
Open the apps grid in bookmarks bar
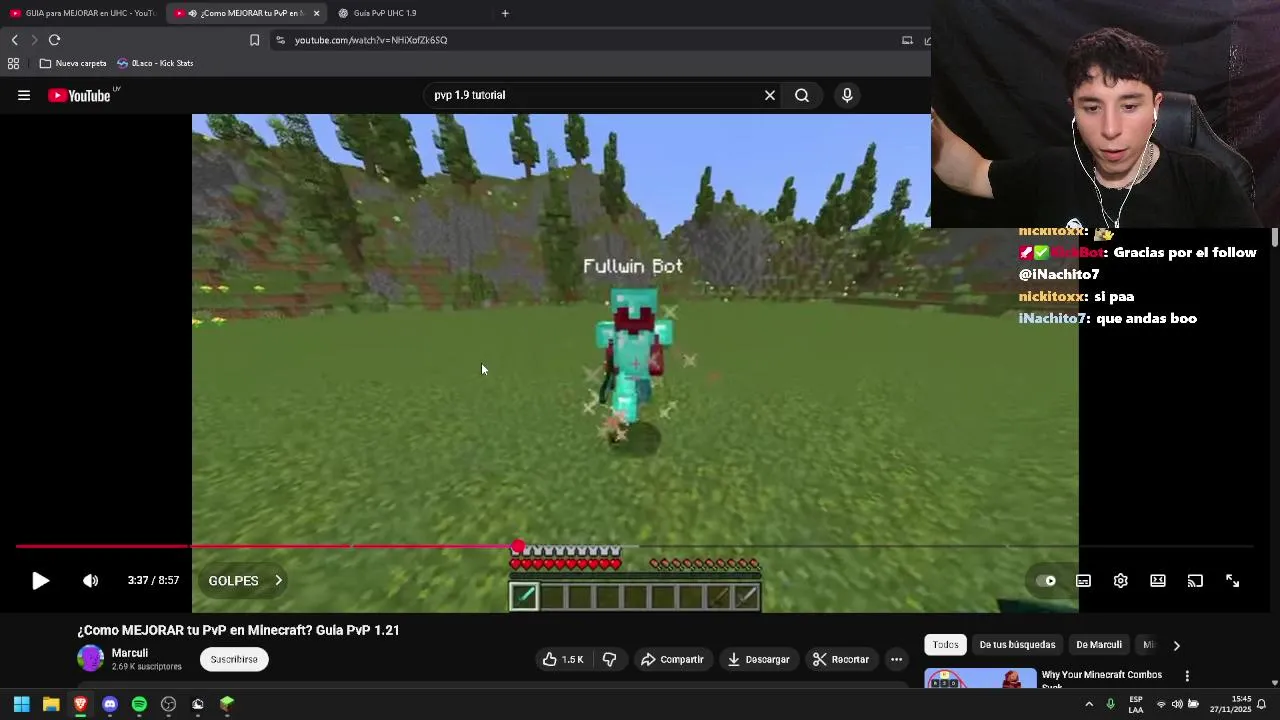click(x=13, y=63)
